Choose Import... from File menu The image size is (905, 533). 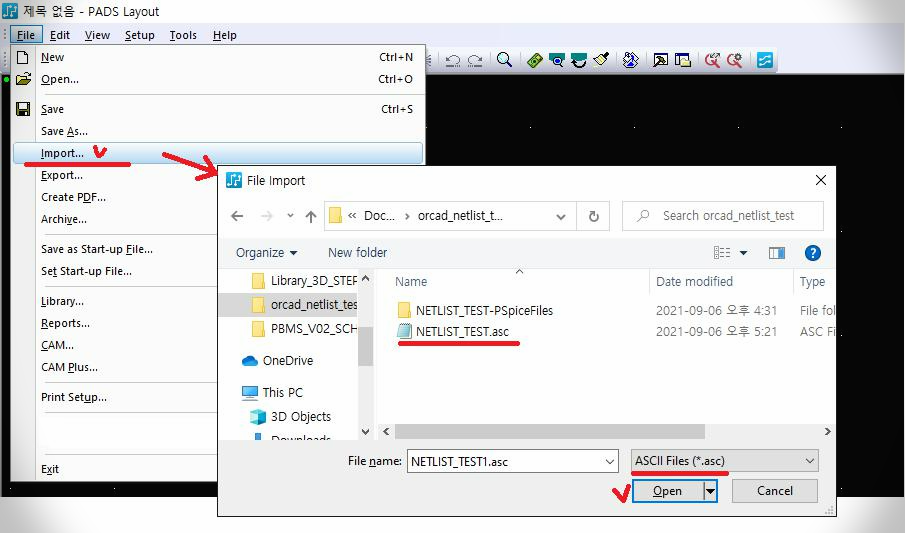pyautogui.click(x=218, y=153)
